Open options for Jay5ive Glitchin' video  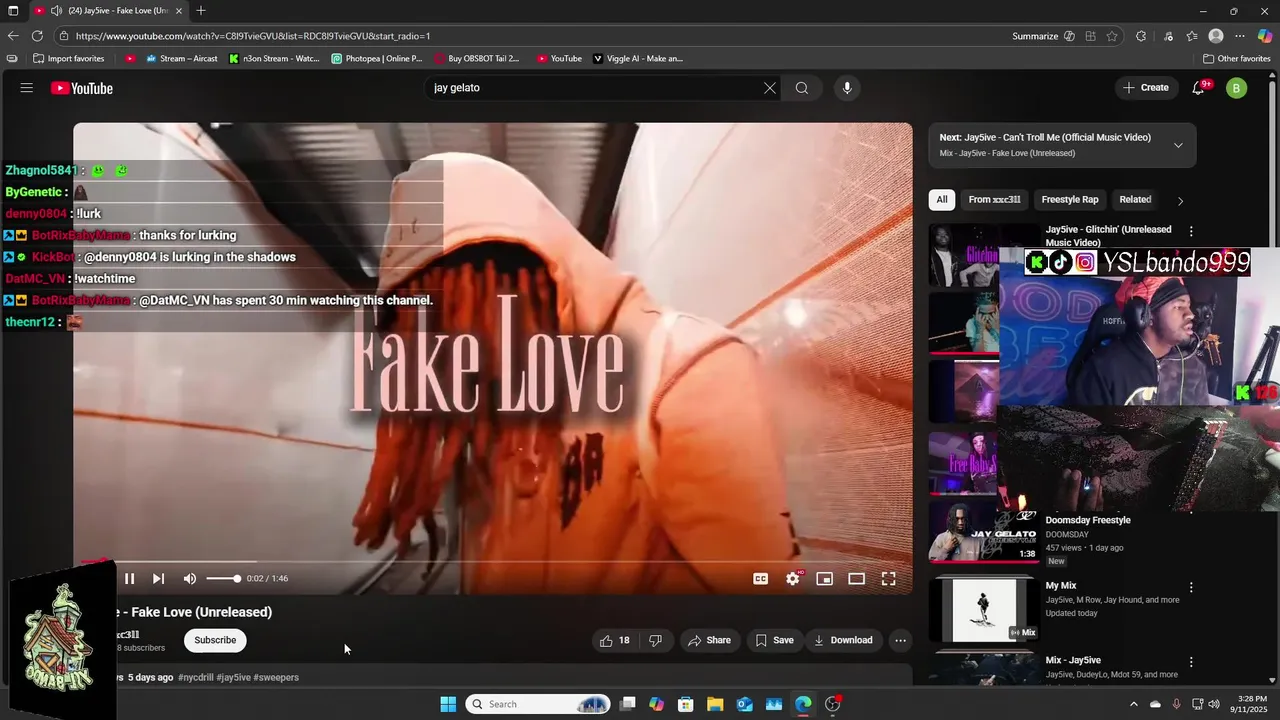tap(1191, 231)
